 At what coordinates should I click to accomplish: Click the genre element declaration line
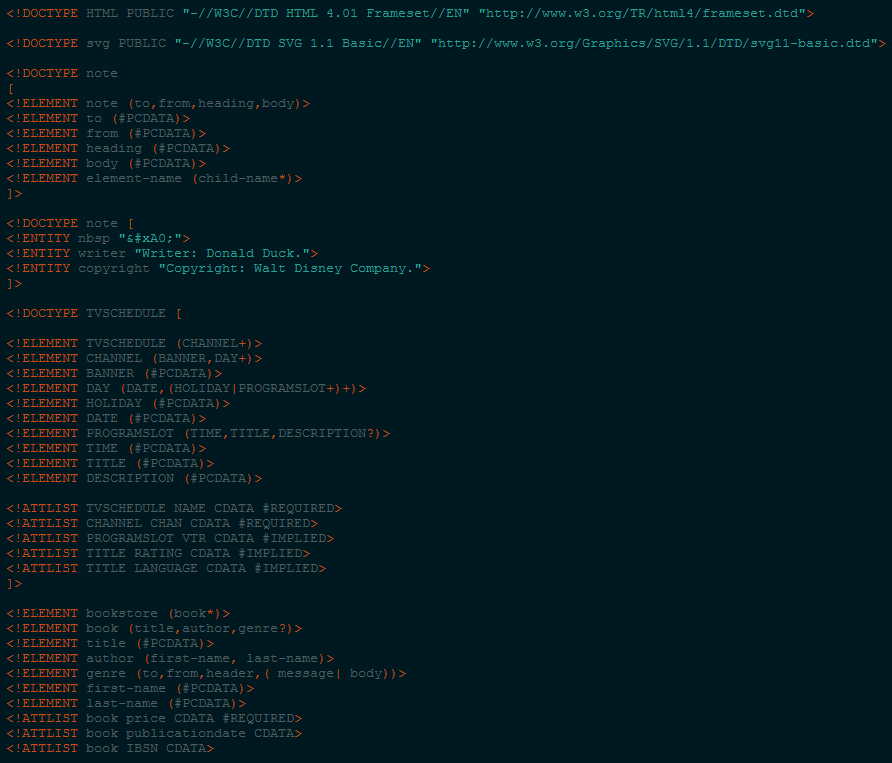point(207,673)
